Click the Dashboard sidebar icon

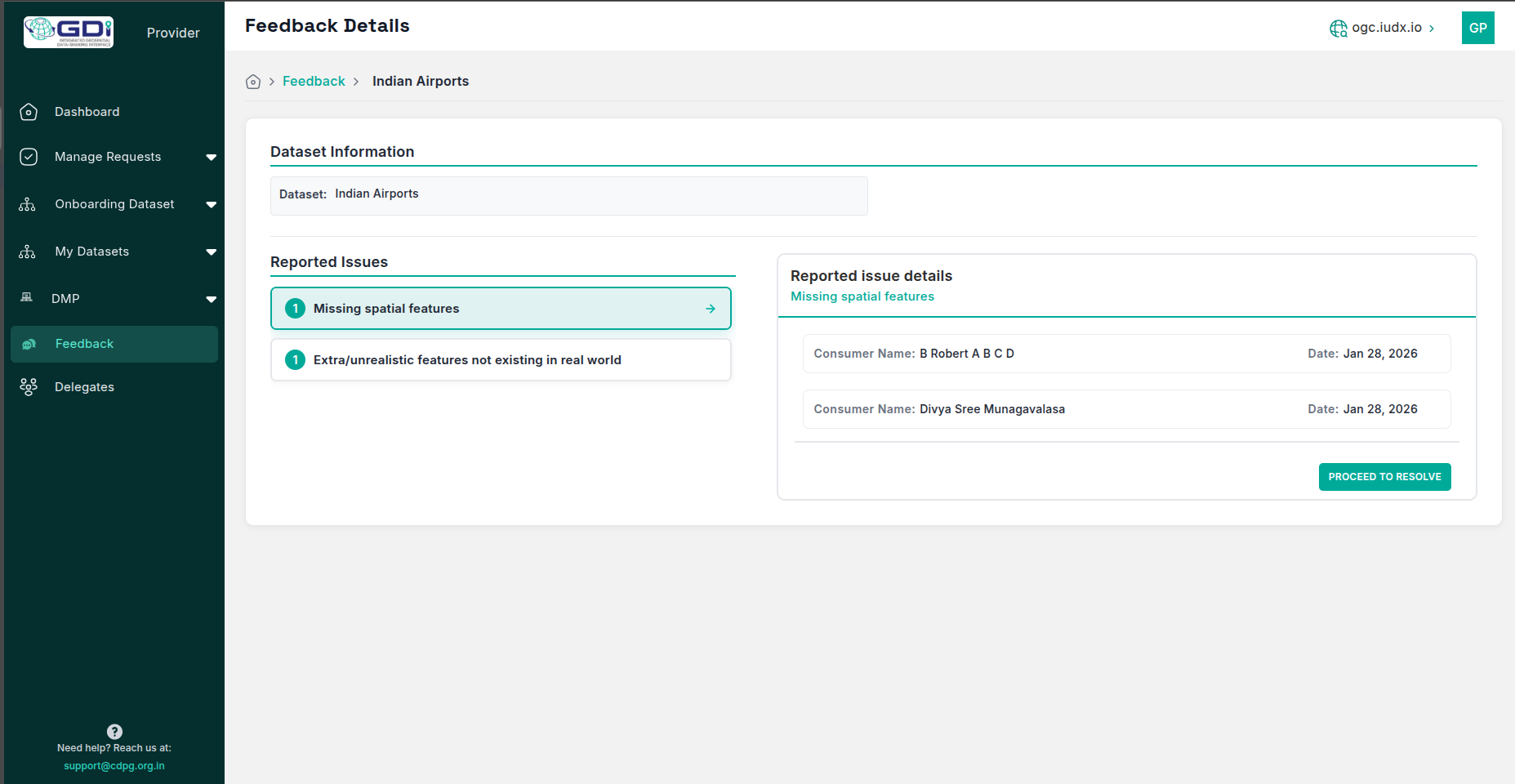click(x=29, y=112)
